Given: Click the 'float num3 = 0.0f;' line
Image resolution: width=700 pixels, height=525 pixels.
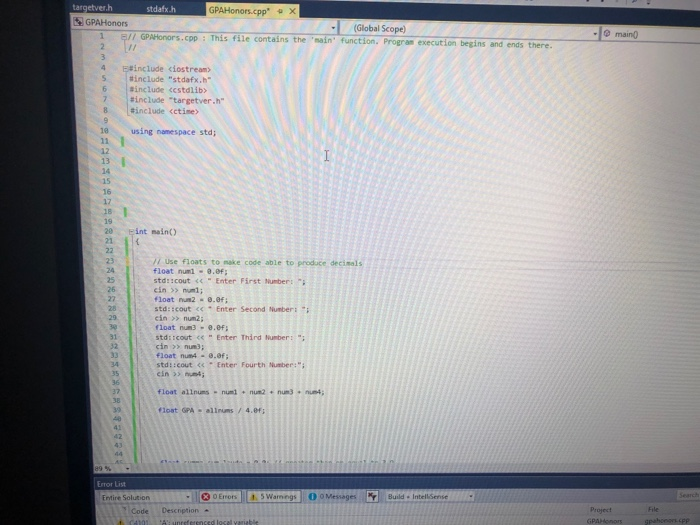Looking at the screenshot, I should (192, 328).
